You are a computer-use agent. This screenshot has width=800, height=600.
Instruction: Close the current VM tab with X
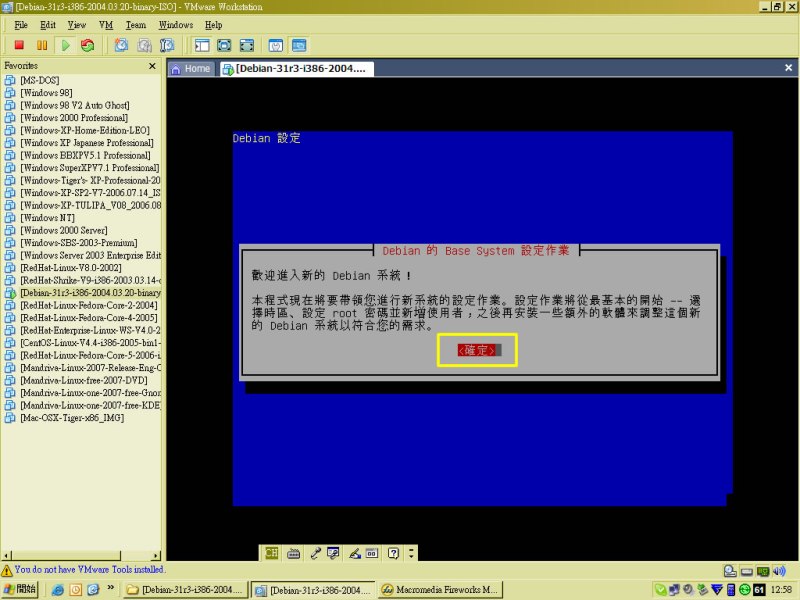(x=788, y=67)
